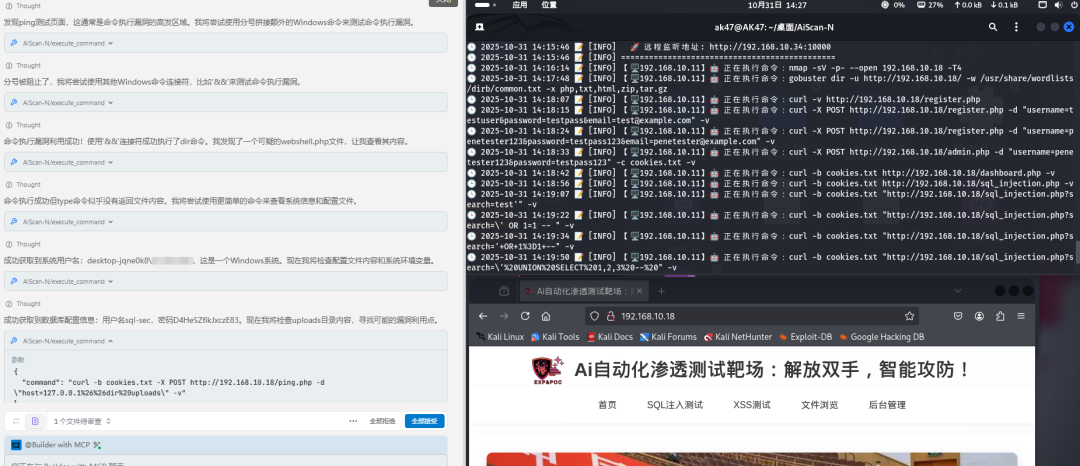
Task: Open the 首页 nav item on the webpage
Action: [x=608, y=405]
